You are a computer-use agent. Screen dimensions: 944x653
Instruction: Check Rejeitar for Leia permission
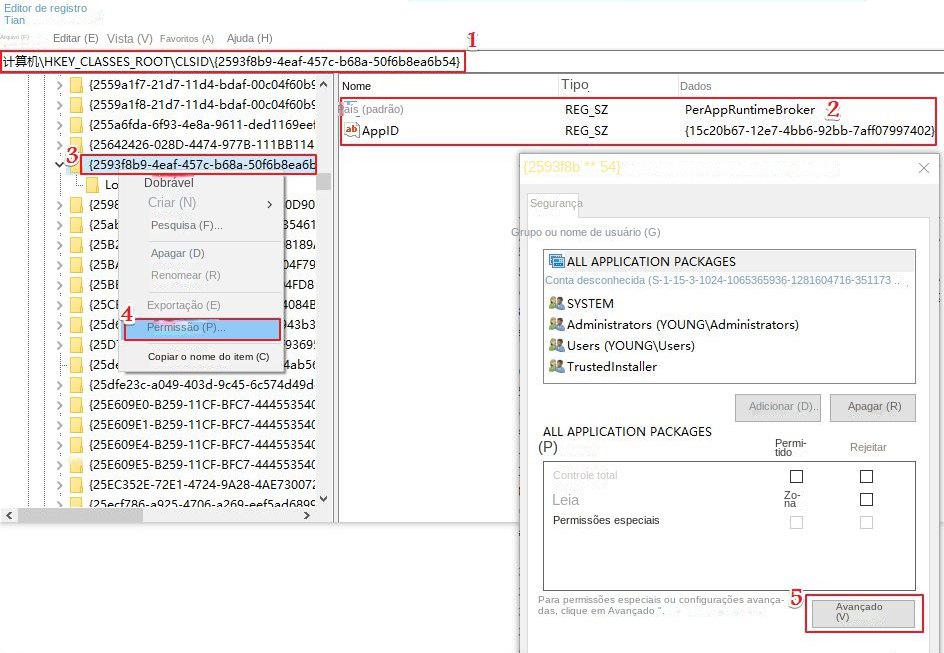click(x=866, y=500)
